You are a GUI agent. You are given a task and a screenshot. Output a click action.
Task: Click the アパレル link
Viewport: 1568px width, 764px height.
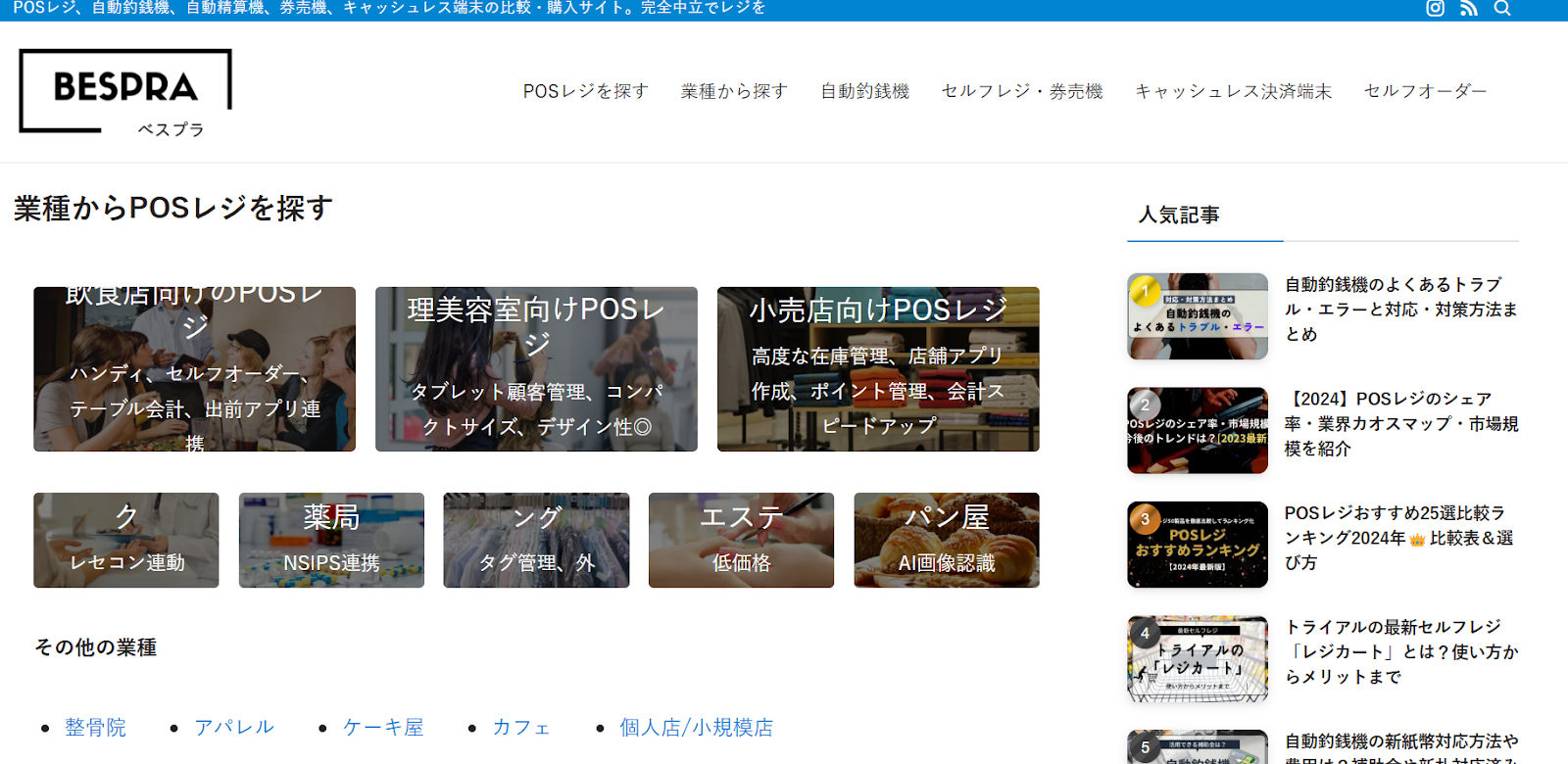click(x=234, y=728)
